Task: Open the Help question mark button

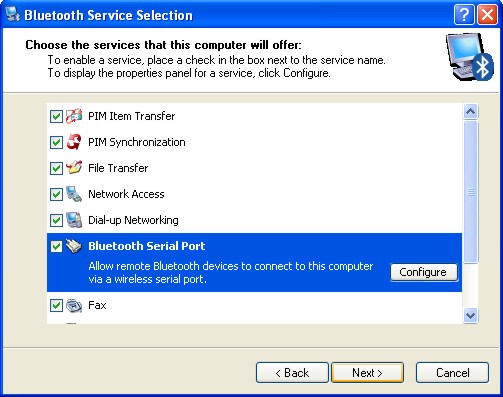Action: [x=464, y=15]
